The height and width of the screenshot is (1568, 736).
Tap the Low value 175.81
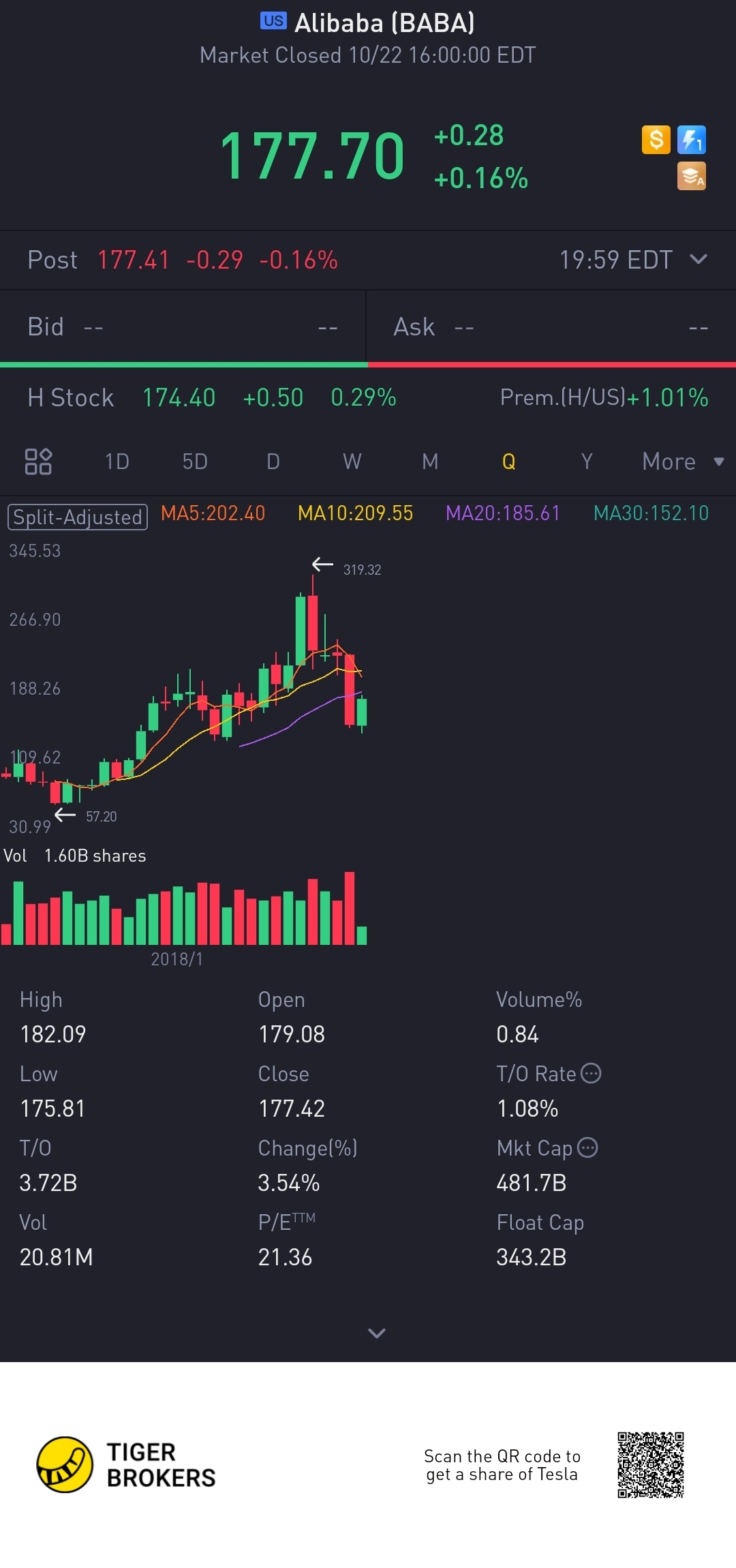[52, 1109]
